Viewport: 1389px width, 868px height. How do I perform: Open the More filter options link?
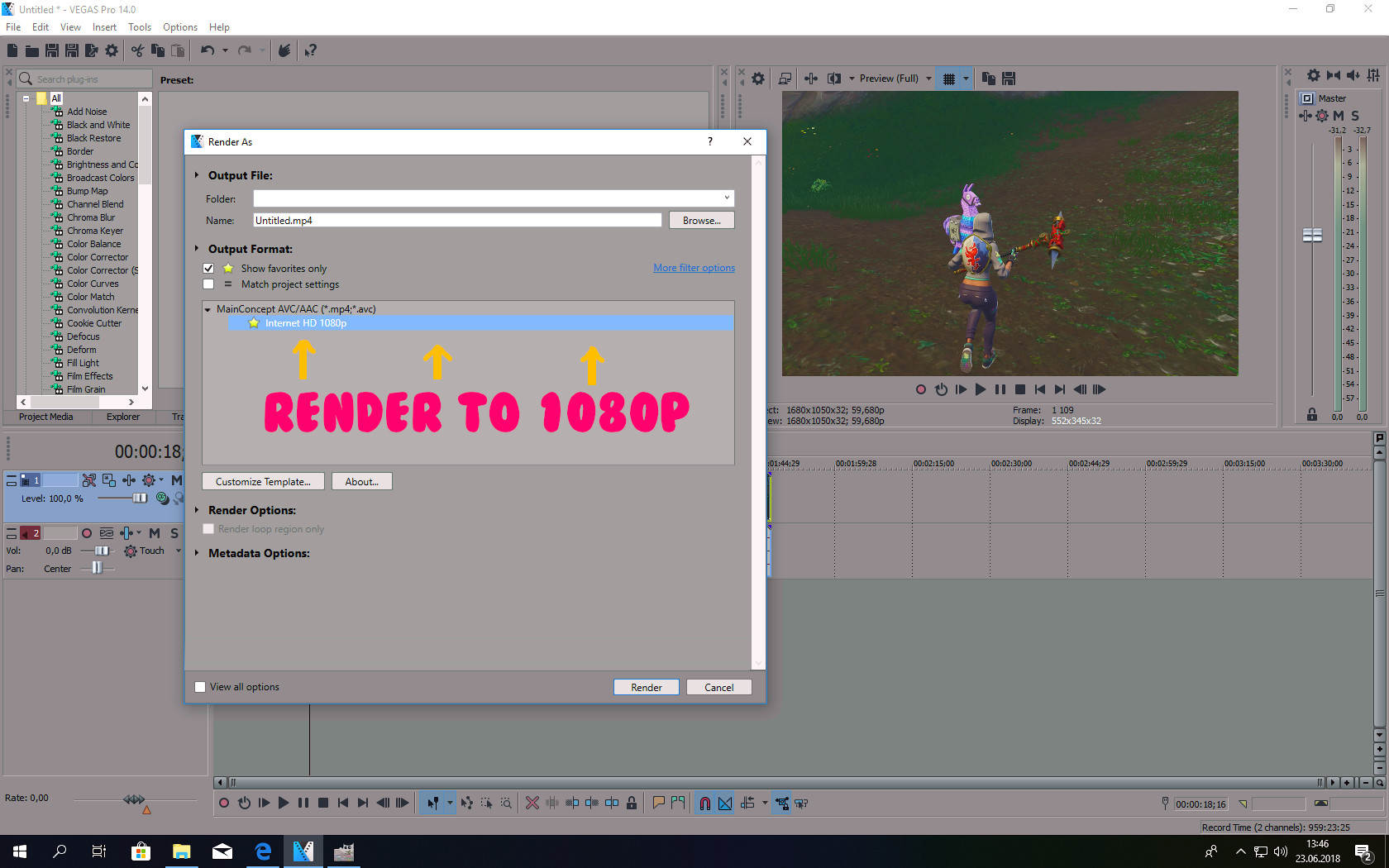click(694, 268)
